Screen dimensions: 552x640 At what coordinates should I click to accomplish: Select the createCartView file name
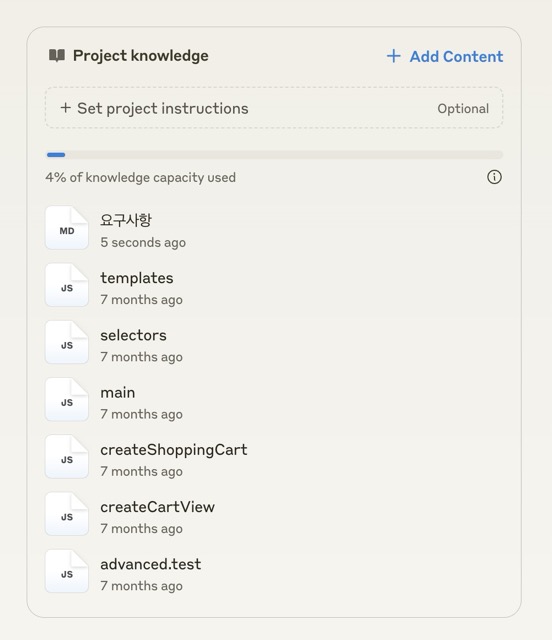click(x=158, y=507)
